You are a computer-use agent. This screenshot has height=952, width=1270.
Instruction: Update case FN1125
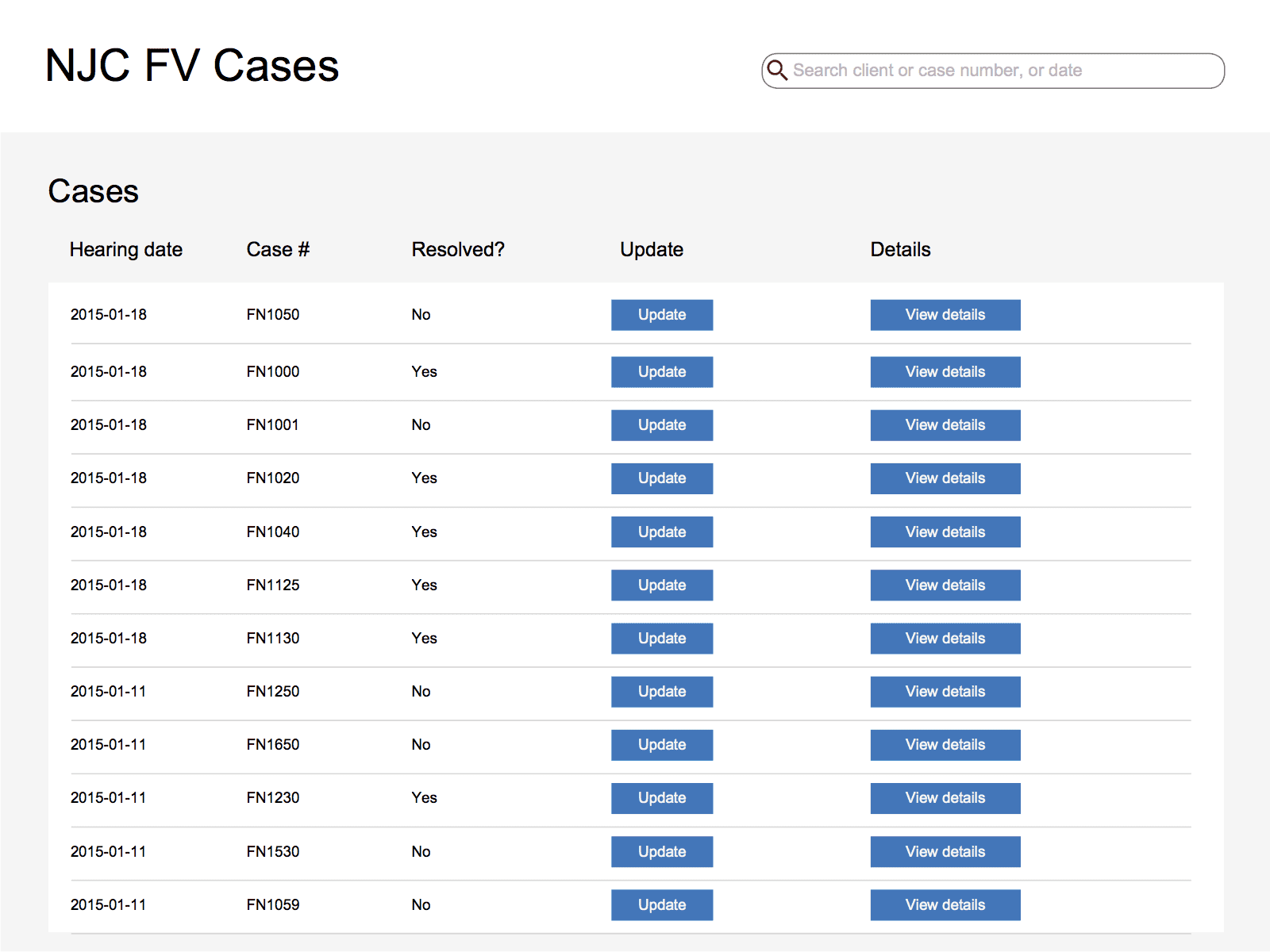pos(662,585)
